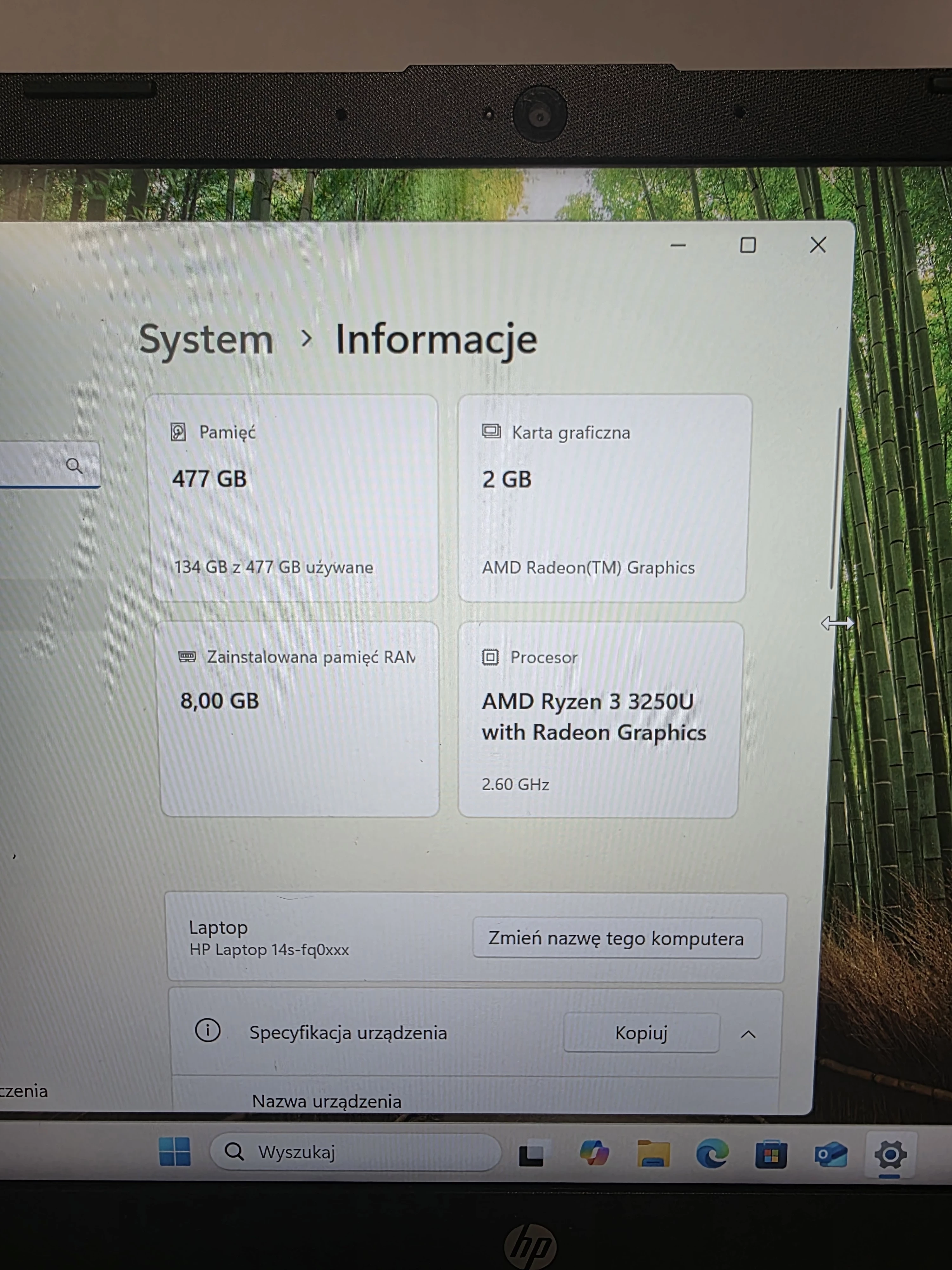Click the 8,00 GB value
Screen dimensions: 952x1270
coord(220,701)
